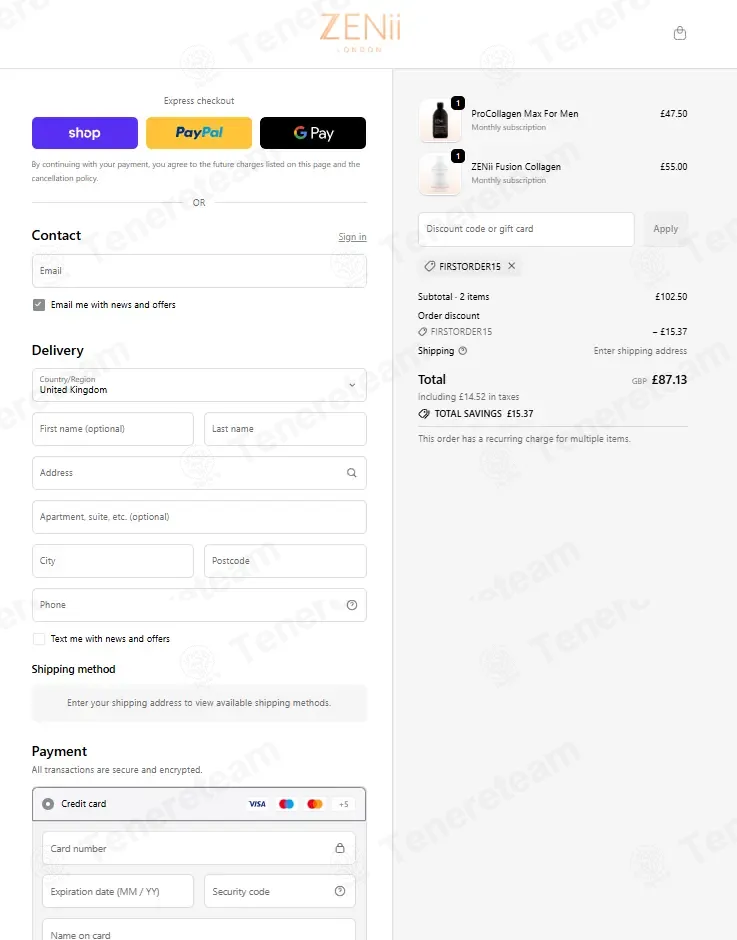This screenshot has width=737, height=940.
Task: Choose PayPal express checkout
Action: click(x=199, y=133)
